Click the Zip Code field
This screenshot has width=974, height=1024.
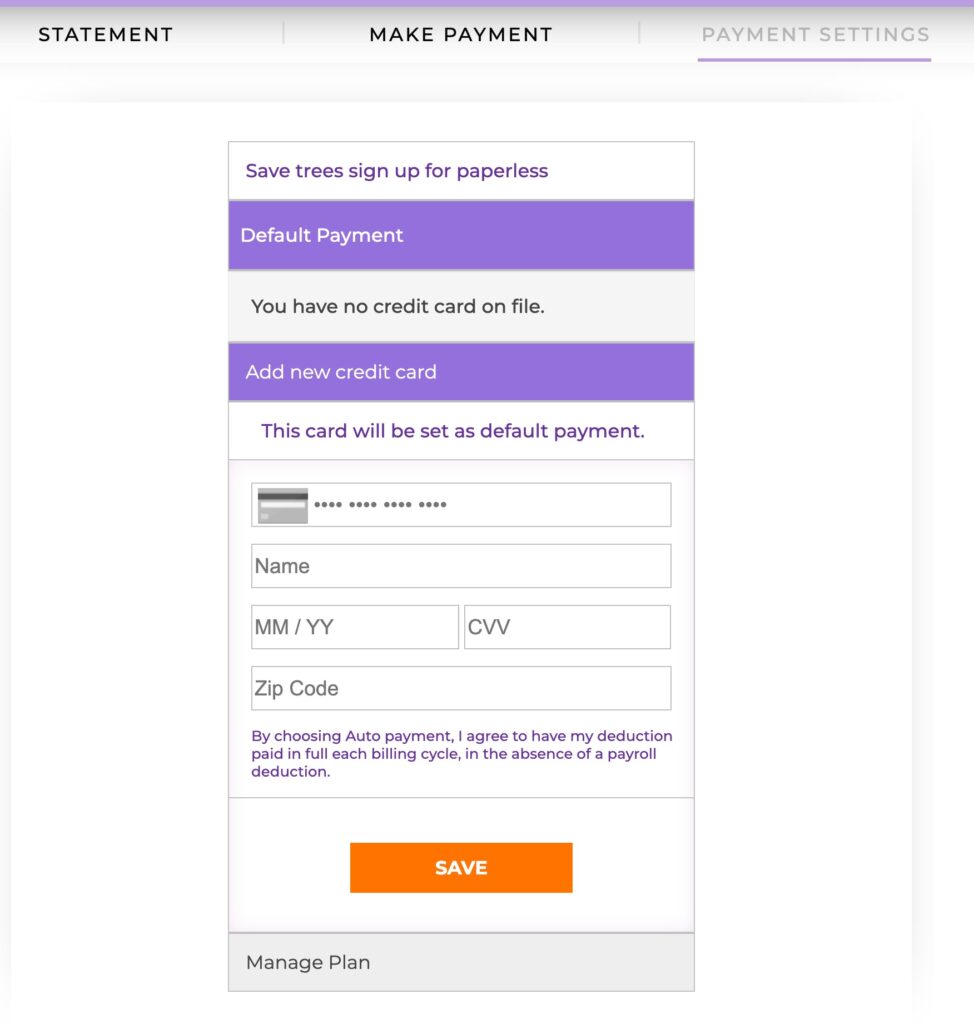coord(460,688)
